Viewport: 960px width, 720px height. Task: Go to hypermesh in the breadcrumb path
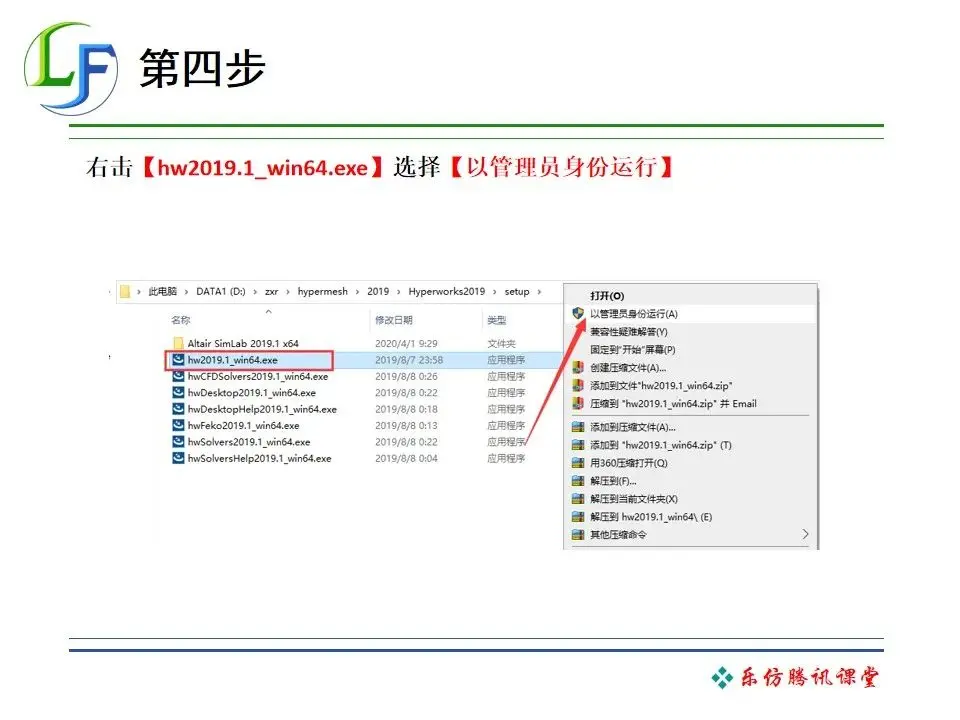323,291
